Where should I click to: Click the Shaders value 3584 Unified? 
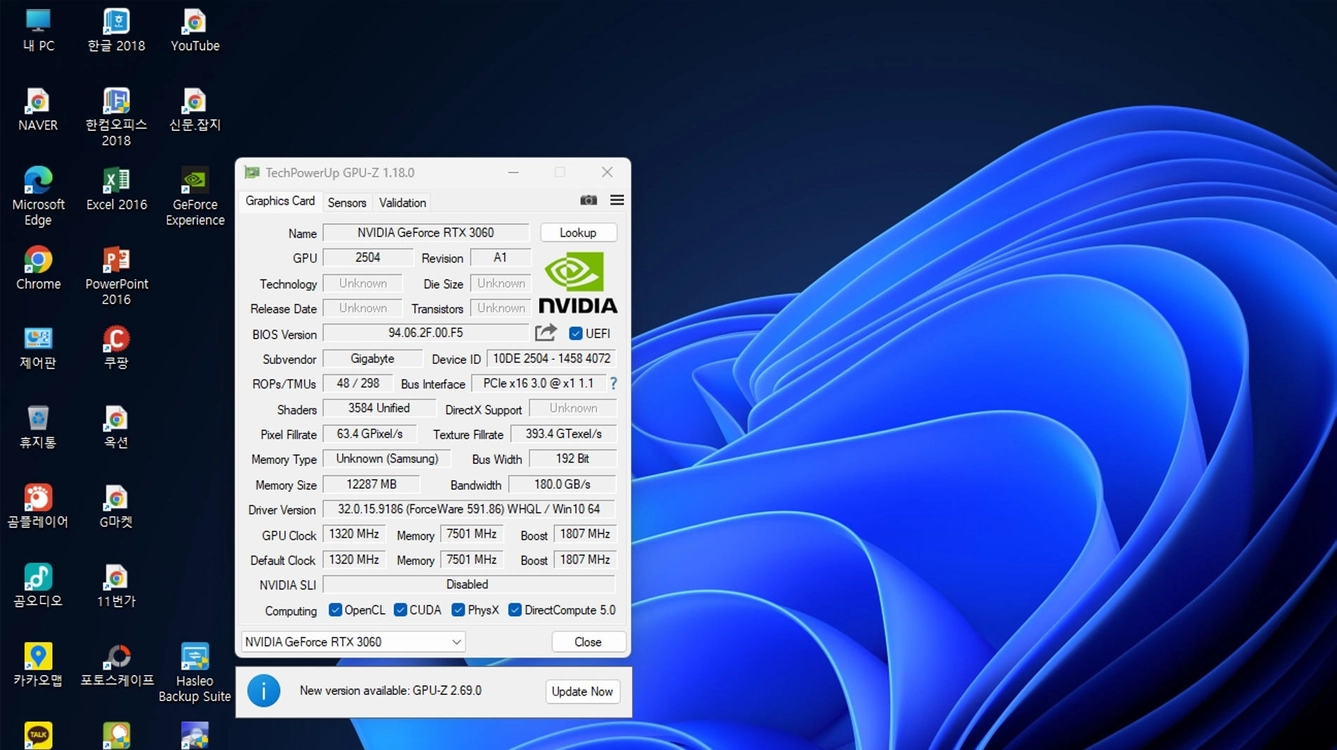[379, 408]
